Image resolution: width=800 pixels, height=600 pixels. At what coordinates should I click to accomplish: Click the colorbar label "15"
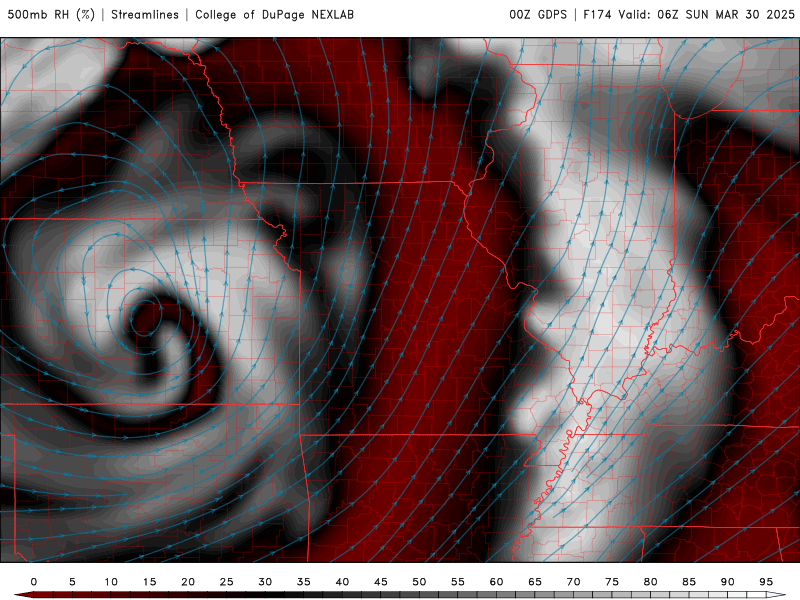coord(149,582)
